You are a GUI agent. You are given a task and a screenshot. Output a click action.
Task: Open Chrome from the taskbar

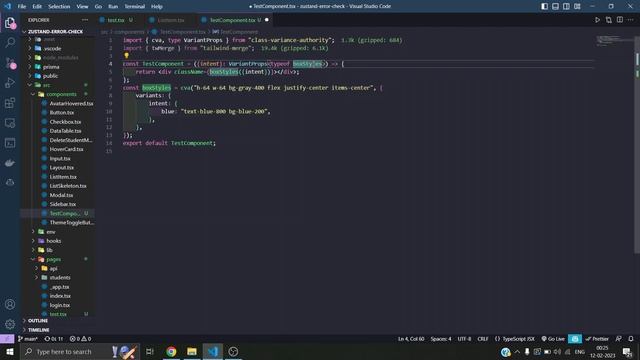[x=171, y=351]
